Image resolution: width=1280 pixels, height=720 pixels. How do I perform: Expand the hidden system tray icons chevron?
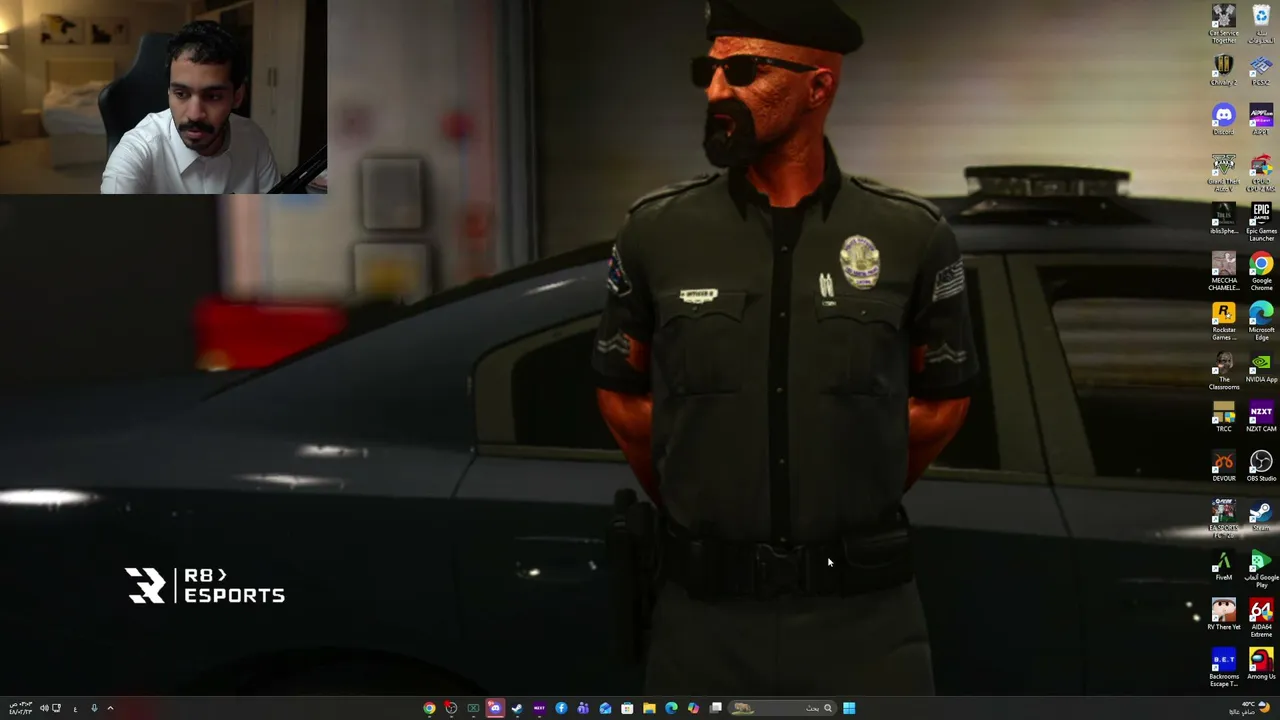click(x=110, y=708)
